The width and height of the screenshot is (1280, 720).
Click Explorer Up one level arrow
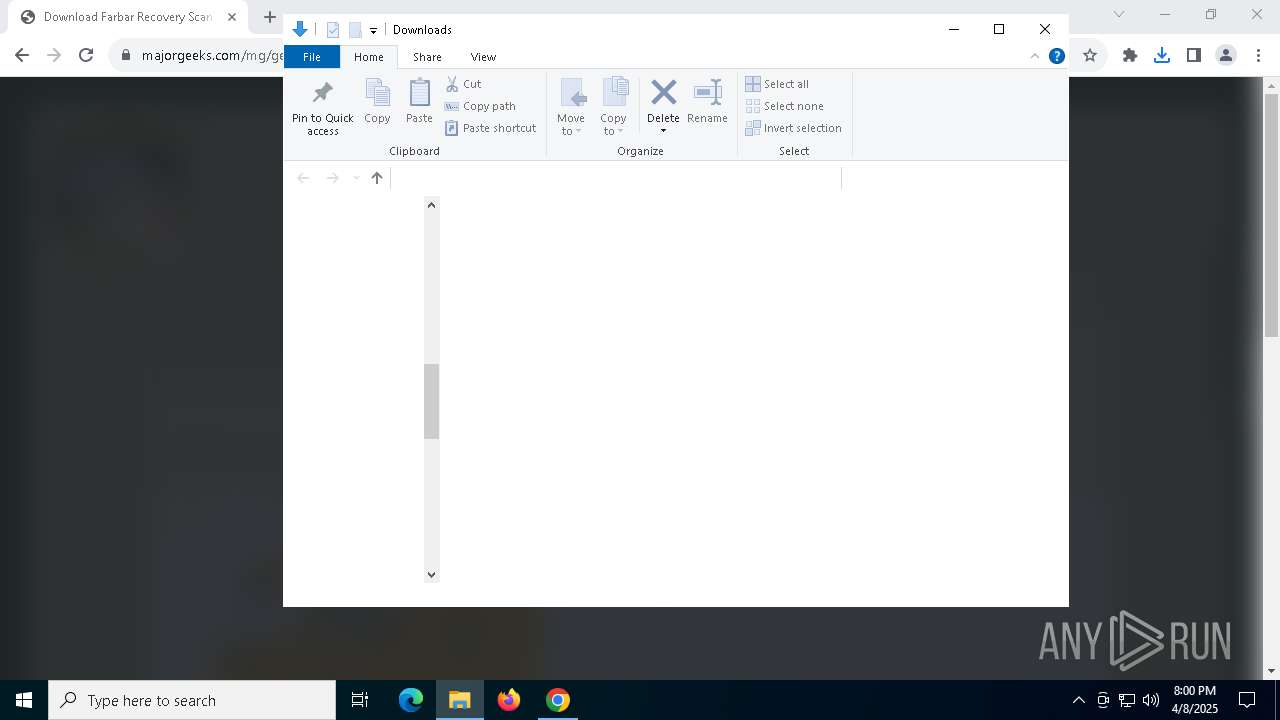(x=377, y=178)
